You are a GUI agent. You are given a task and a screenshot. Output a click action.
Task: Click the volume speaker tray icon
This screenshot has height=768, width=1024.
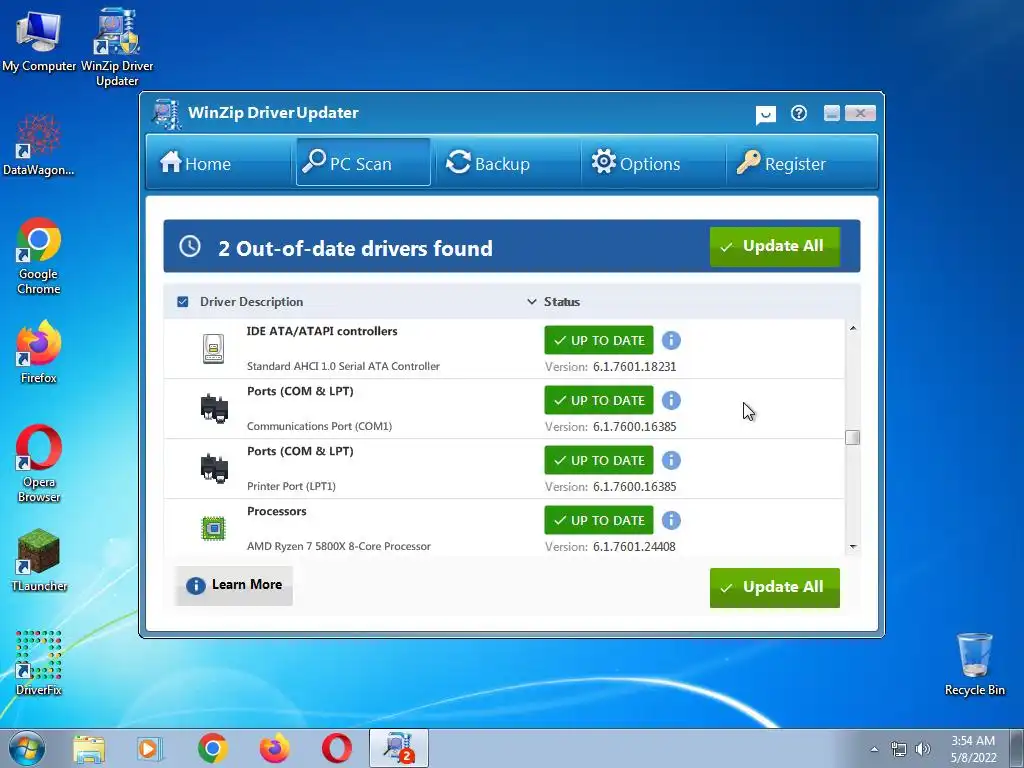pos(923,749)
